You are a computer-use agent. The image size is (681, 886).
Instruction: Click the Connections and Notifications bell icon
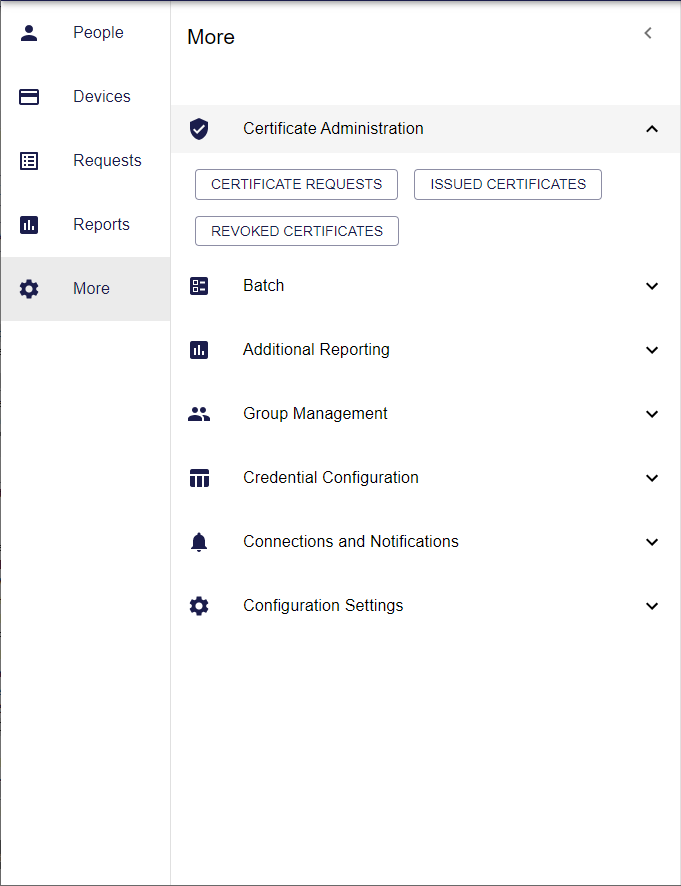point(199,541)
